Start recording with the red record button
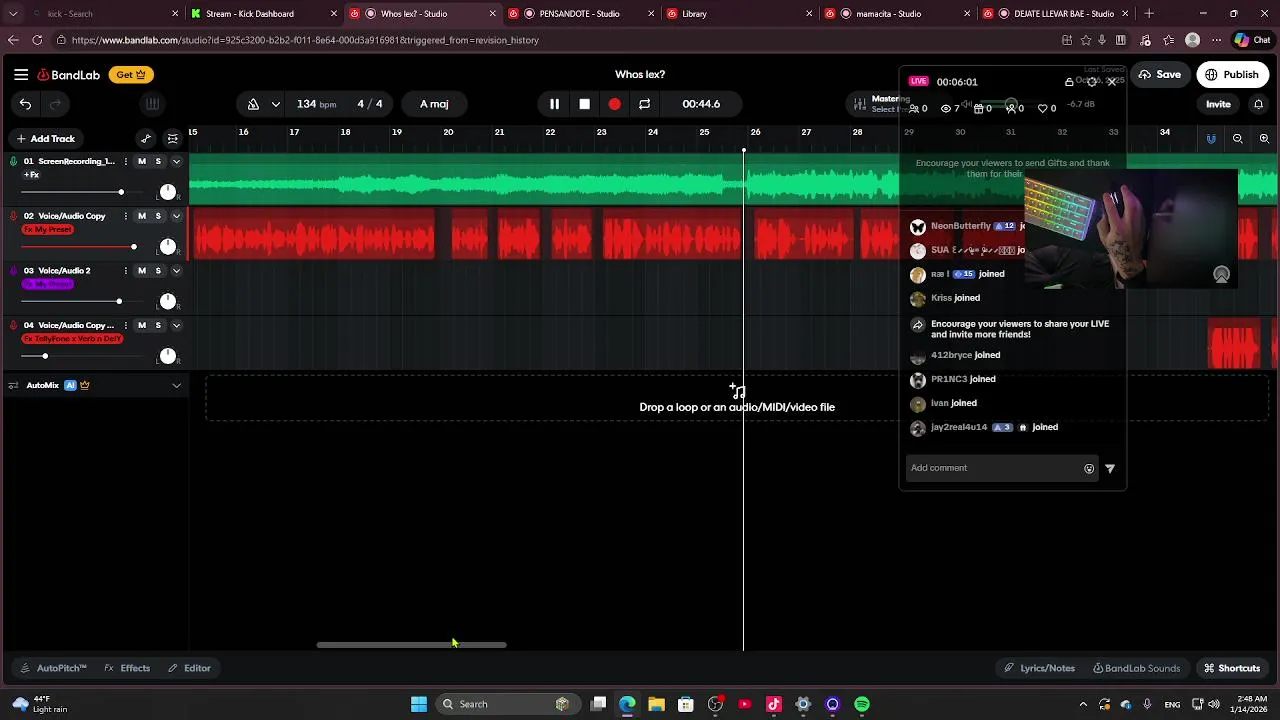Screen dimensions: 1280x720 614,104
